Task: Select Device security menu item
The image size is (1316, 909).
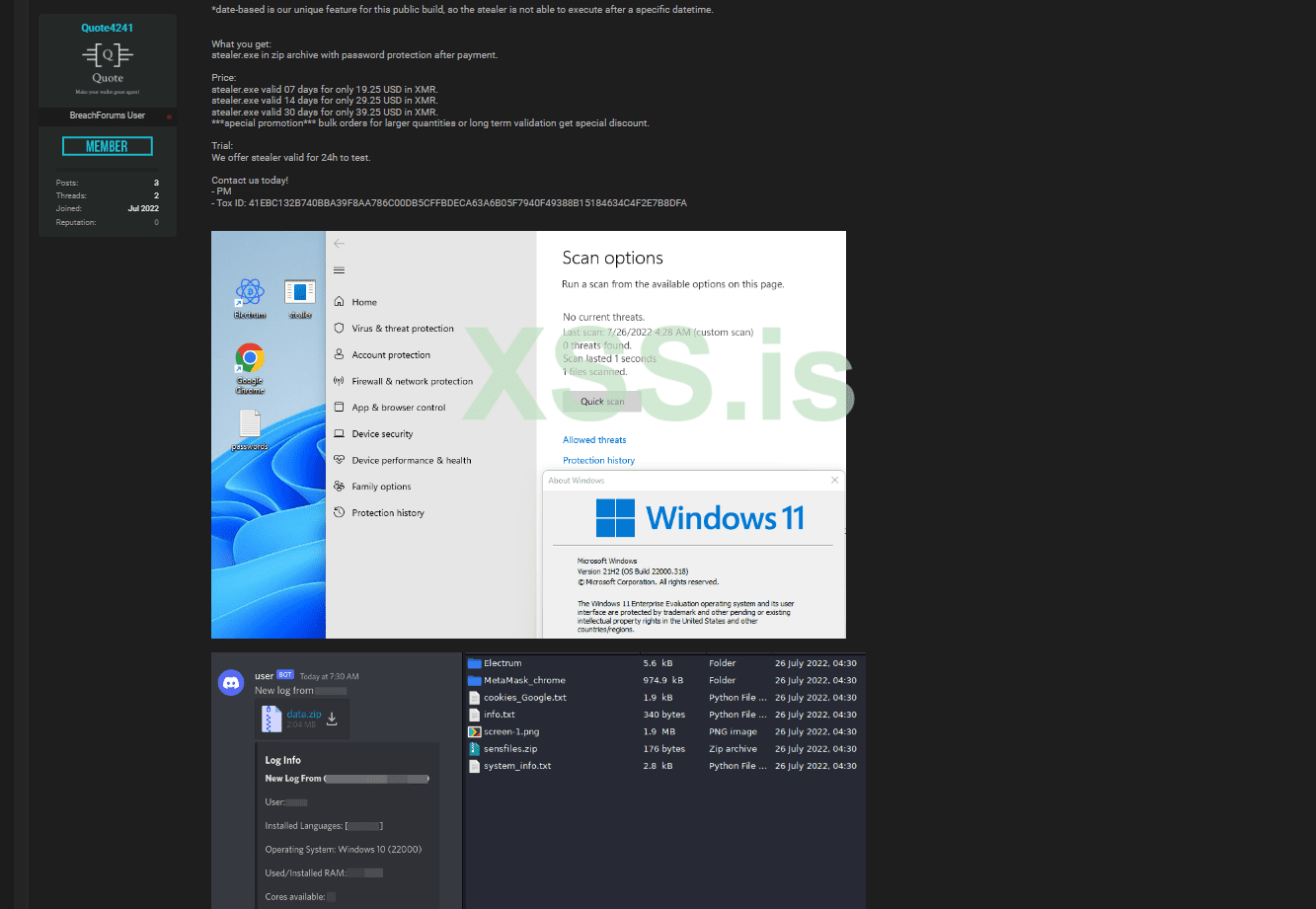Action: point(382,433)
